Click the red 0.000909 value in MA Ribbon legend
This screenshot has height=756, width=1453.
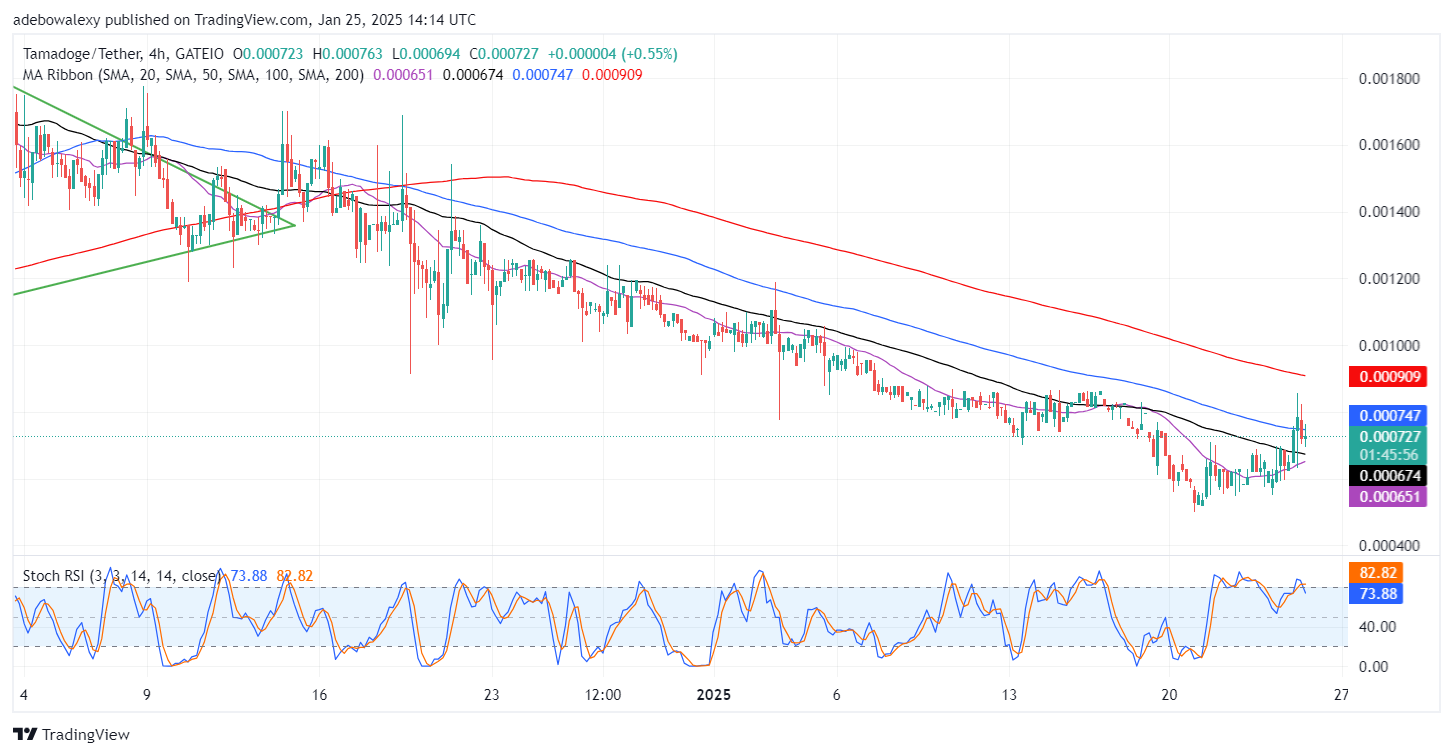pos(612,74)
